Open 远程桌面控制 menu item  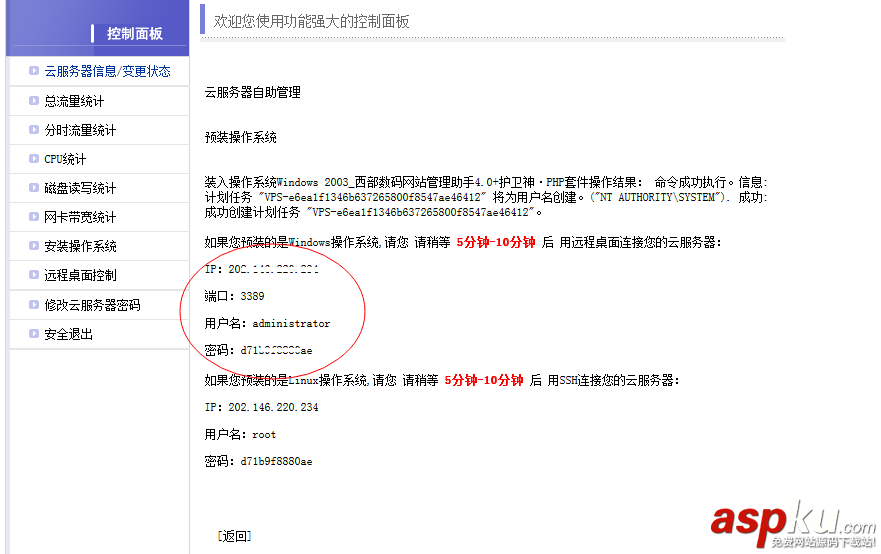pyautogui.click(x=80, y=275)
